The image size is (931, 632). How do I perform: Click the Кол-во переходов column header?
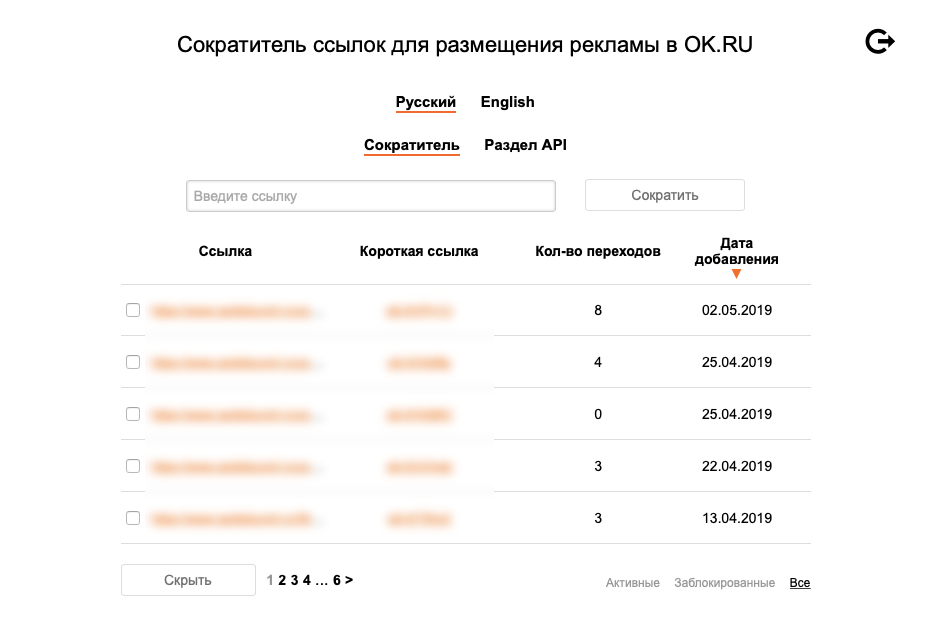click(x=598, y=251)
